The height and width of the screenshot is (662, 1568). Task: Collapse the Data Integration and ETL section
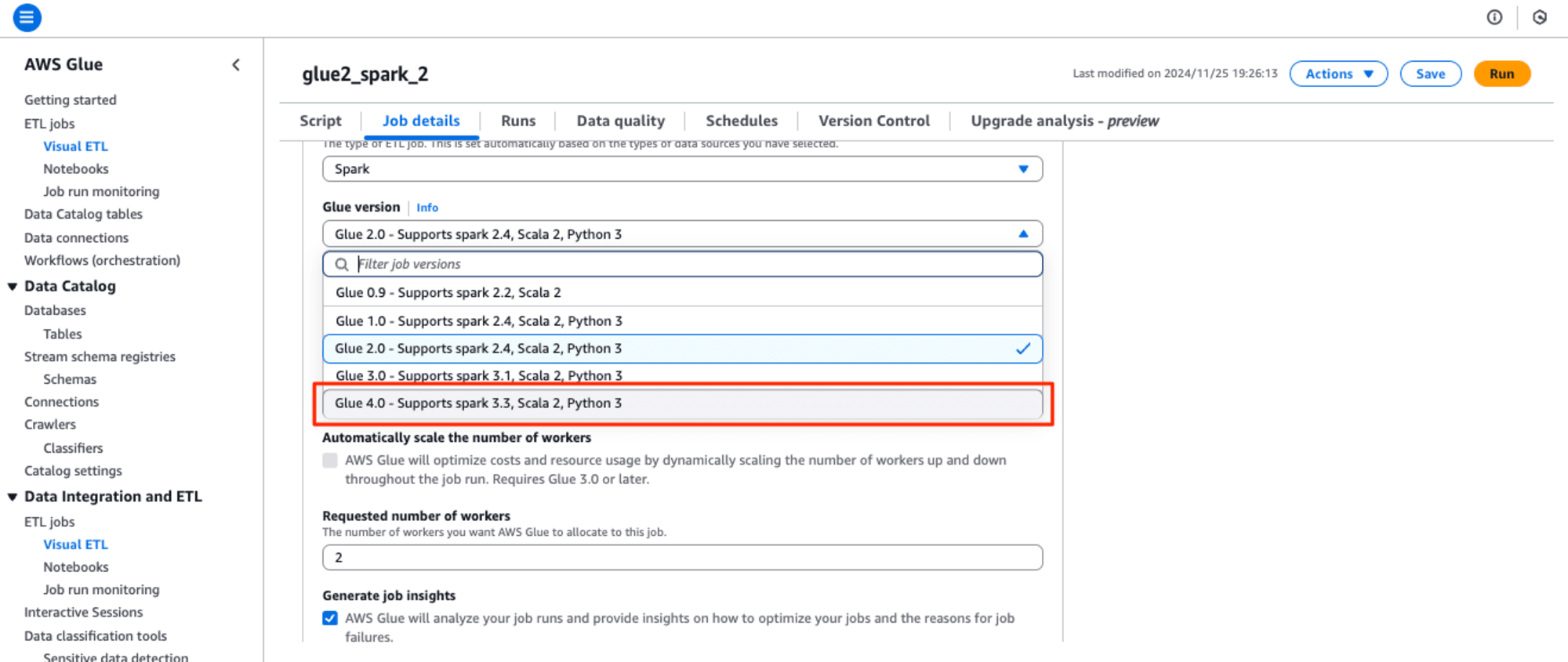coord(13,497)
